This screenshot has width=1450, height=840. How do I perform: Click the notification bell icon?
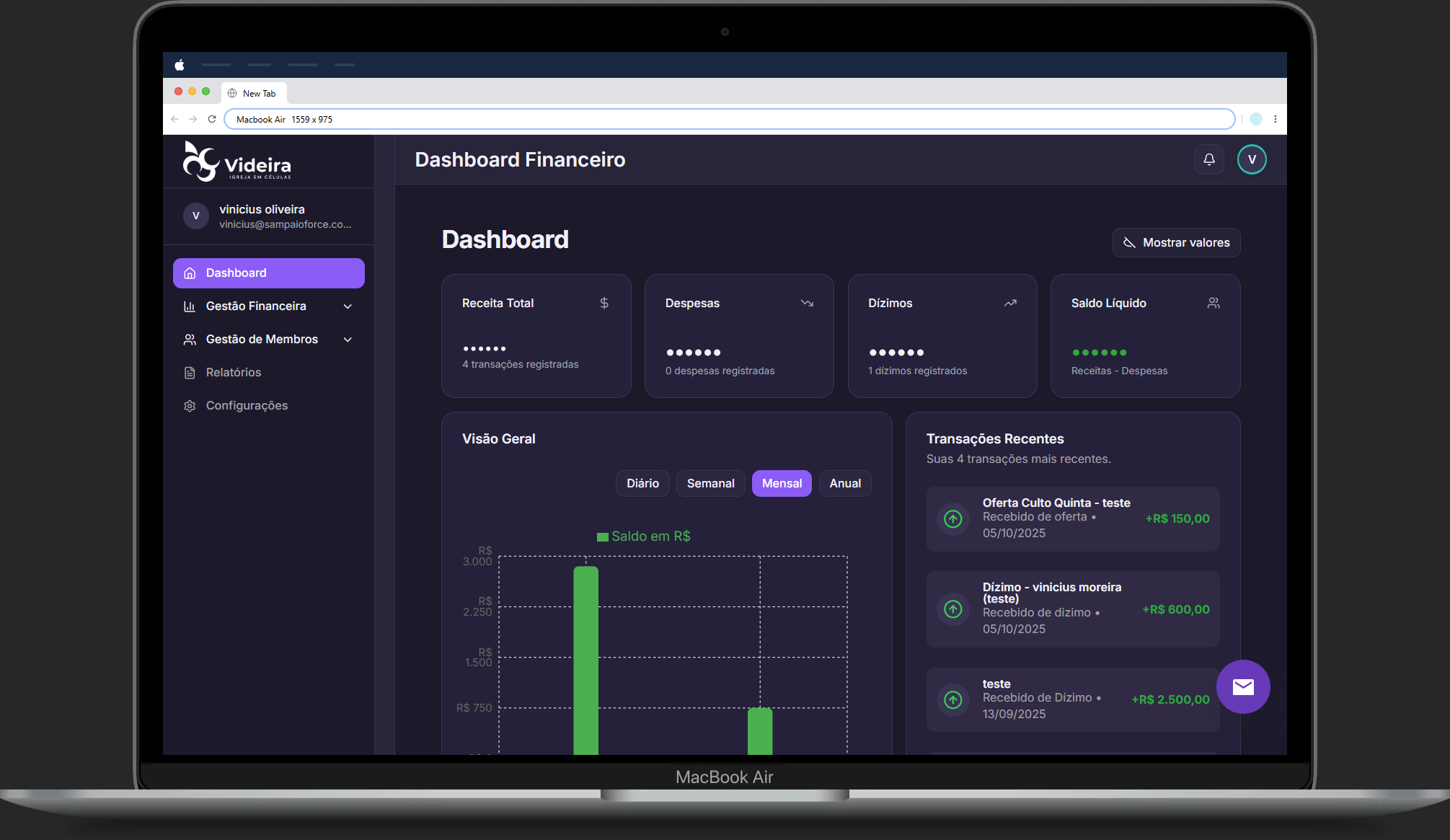(1209, 159)
